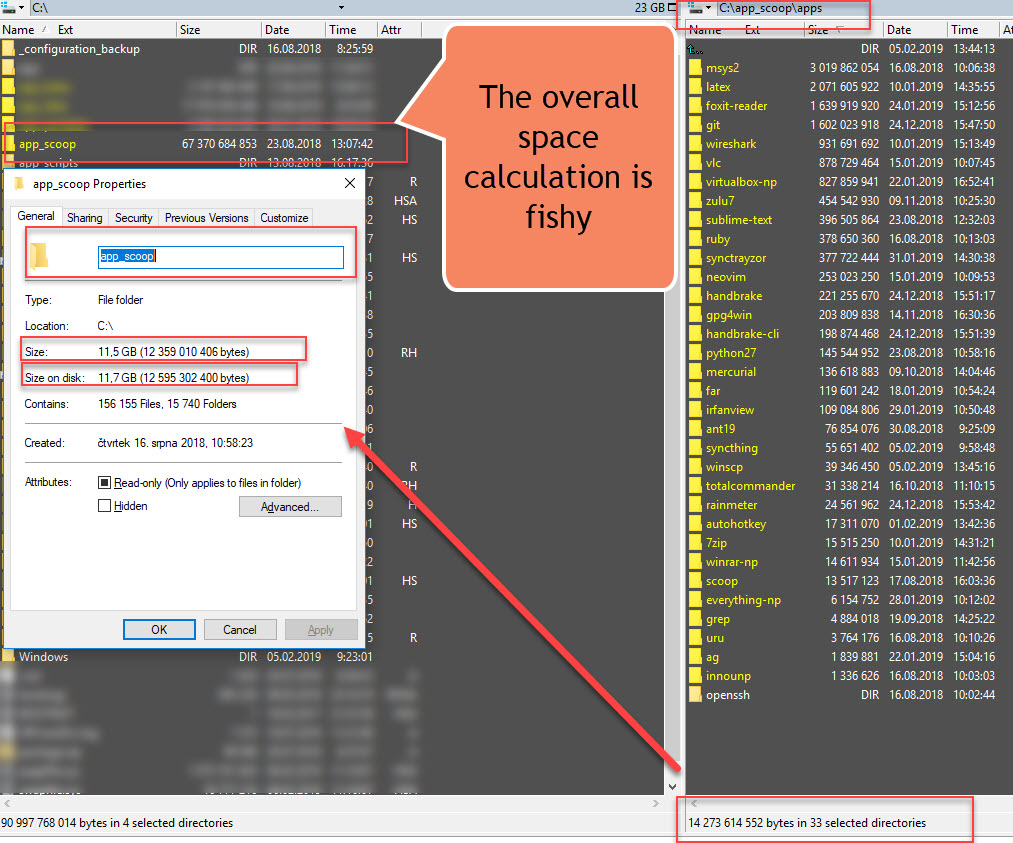Toggle the Read-only attribute checkbox
Screen dimensions: 1013x843
(x=105, y=483)
